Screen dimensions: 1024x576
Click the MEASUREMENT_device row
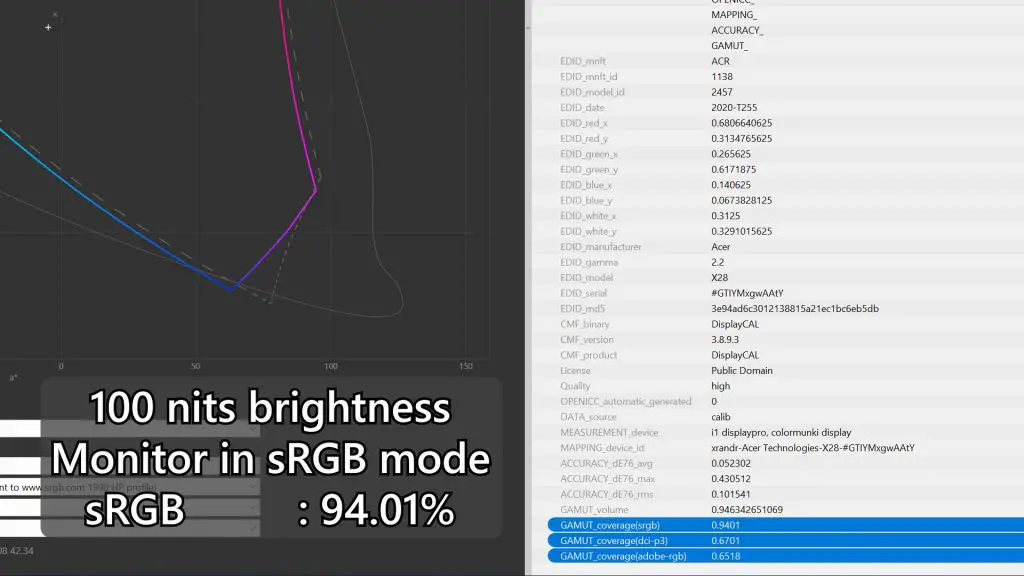(780, 432)
